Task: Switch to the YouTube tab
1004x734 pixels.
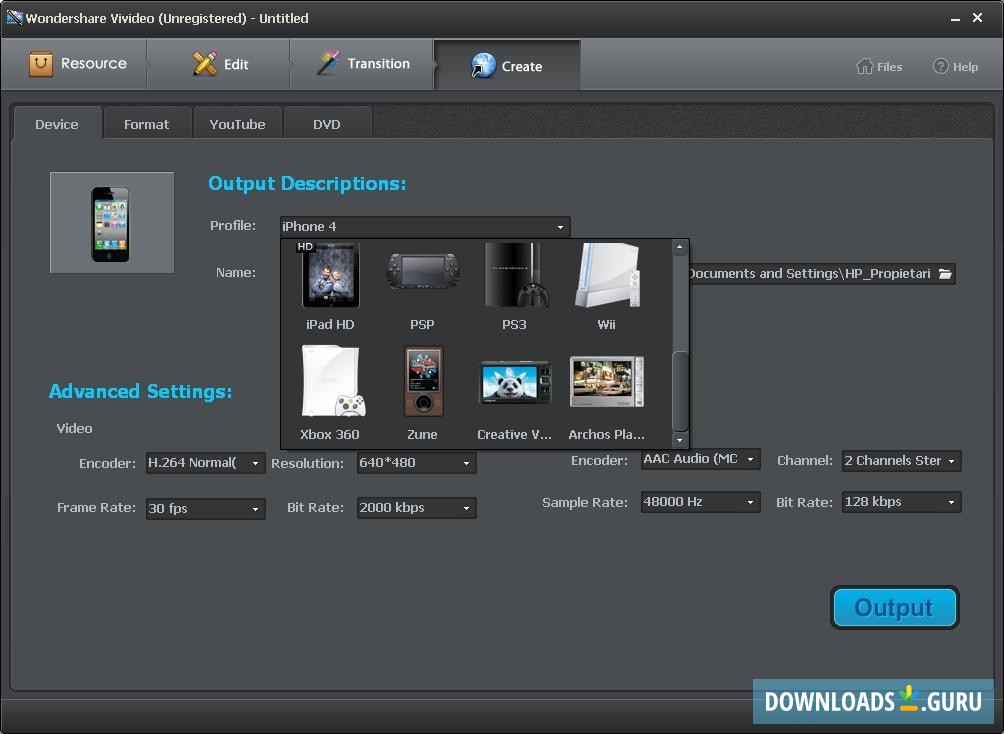Action: pyautogui.click(x=237, y=123)
